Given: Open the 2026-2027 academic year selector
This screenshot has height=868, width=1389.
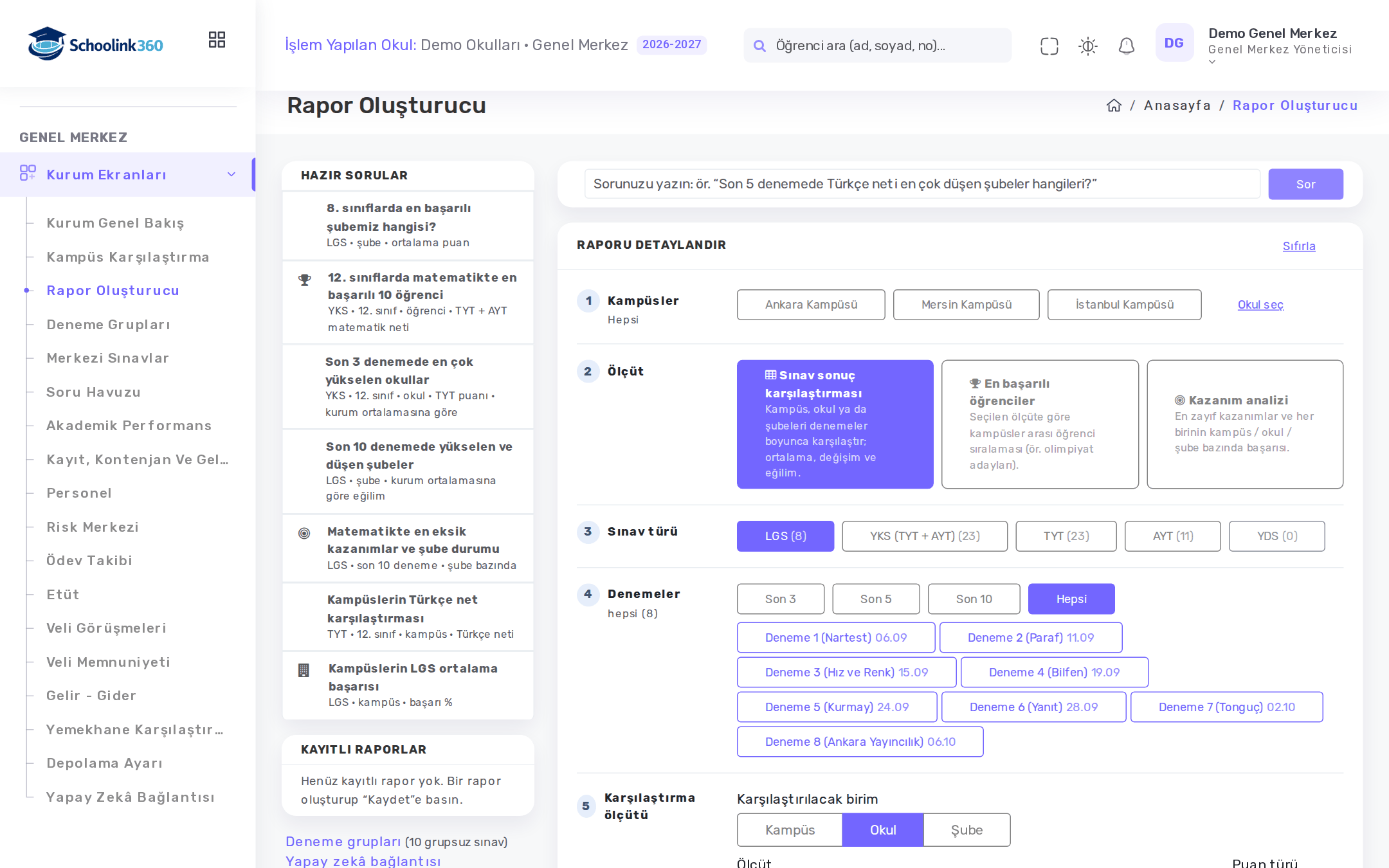Looking at the screenshot, I should tap(671, 44).
